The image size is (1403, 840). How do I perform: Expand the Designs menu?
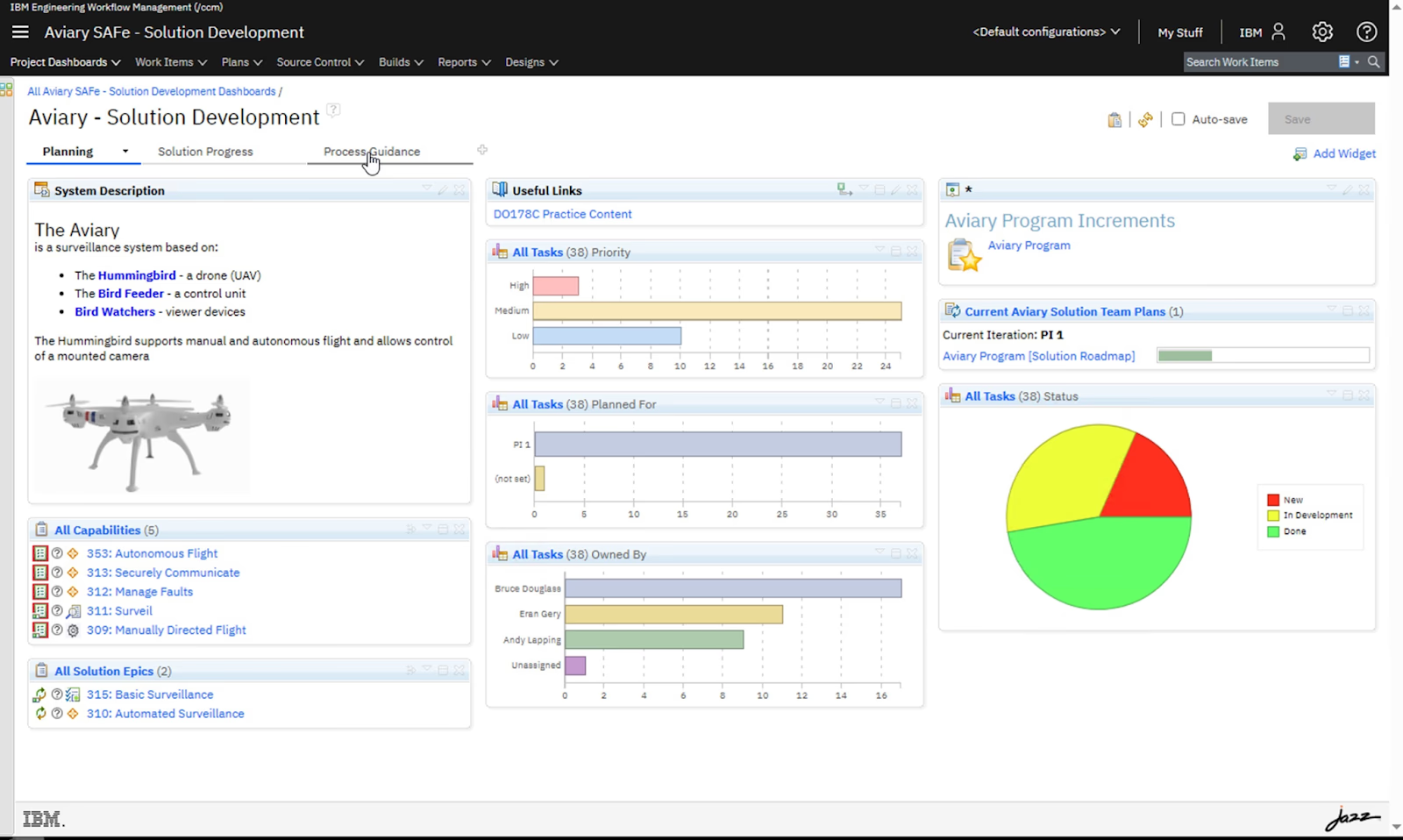point(531,62)
